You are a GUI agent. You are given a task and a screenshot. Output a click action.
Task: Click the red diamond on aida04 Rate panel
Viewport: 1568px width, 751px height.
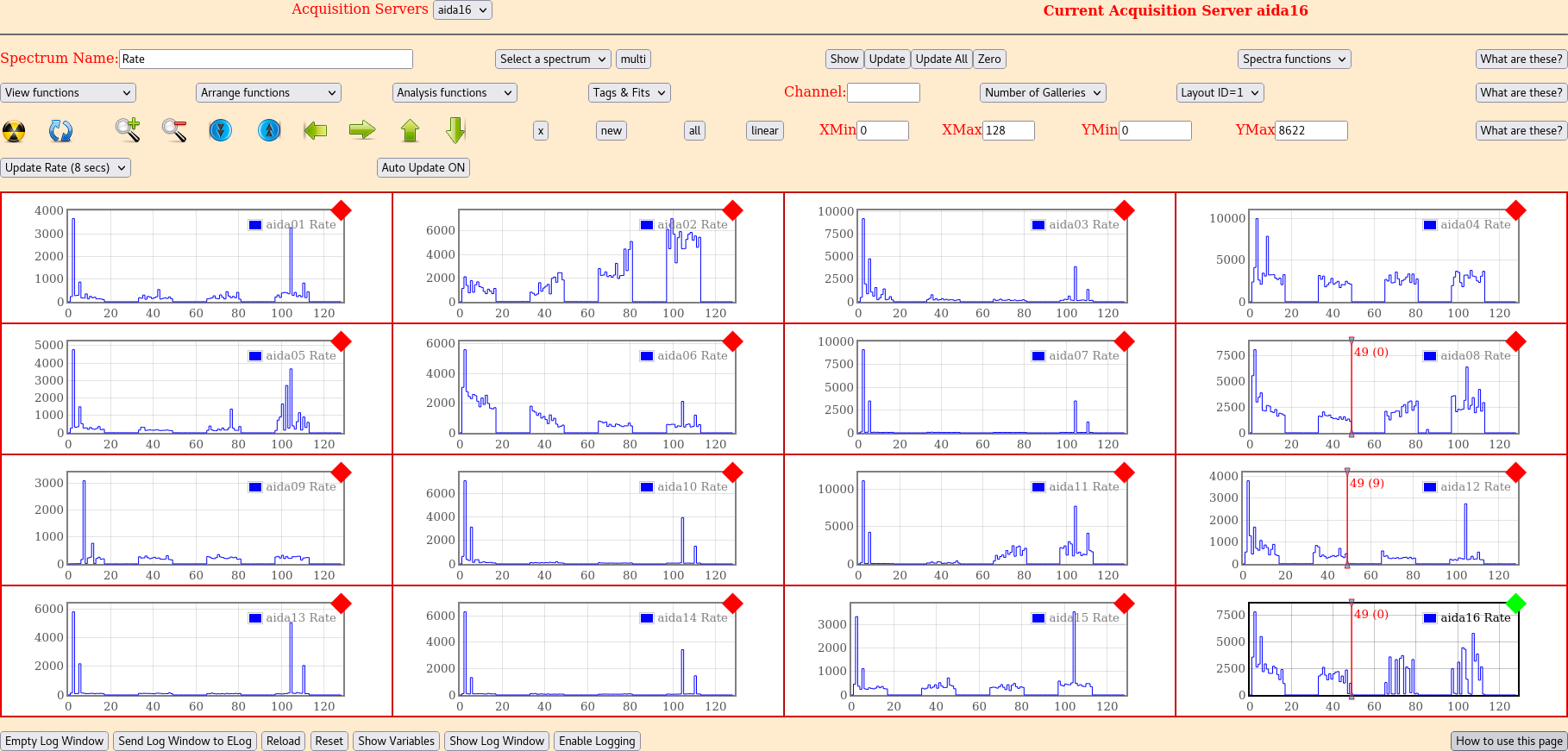coord(1516,210)
